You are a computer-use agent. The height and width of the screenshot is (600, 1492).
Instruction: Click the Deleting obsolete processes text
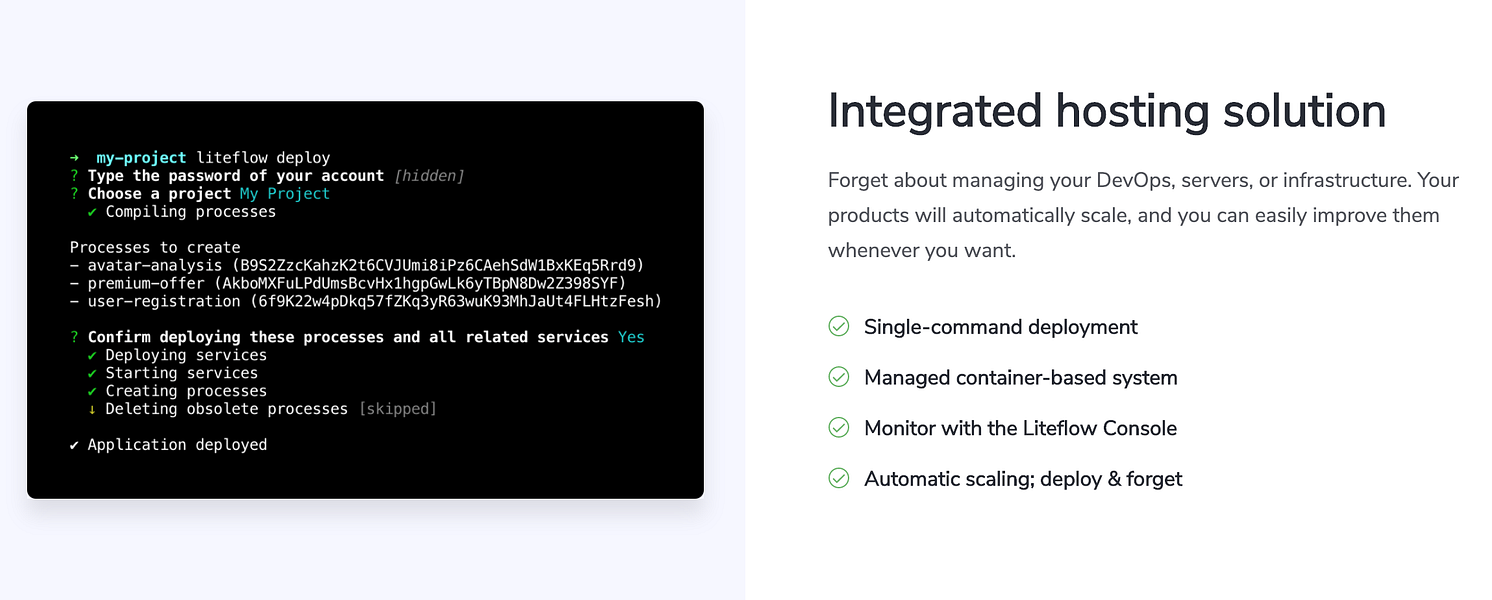tap(227, 409)
